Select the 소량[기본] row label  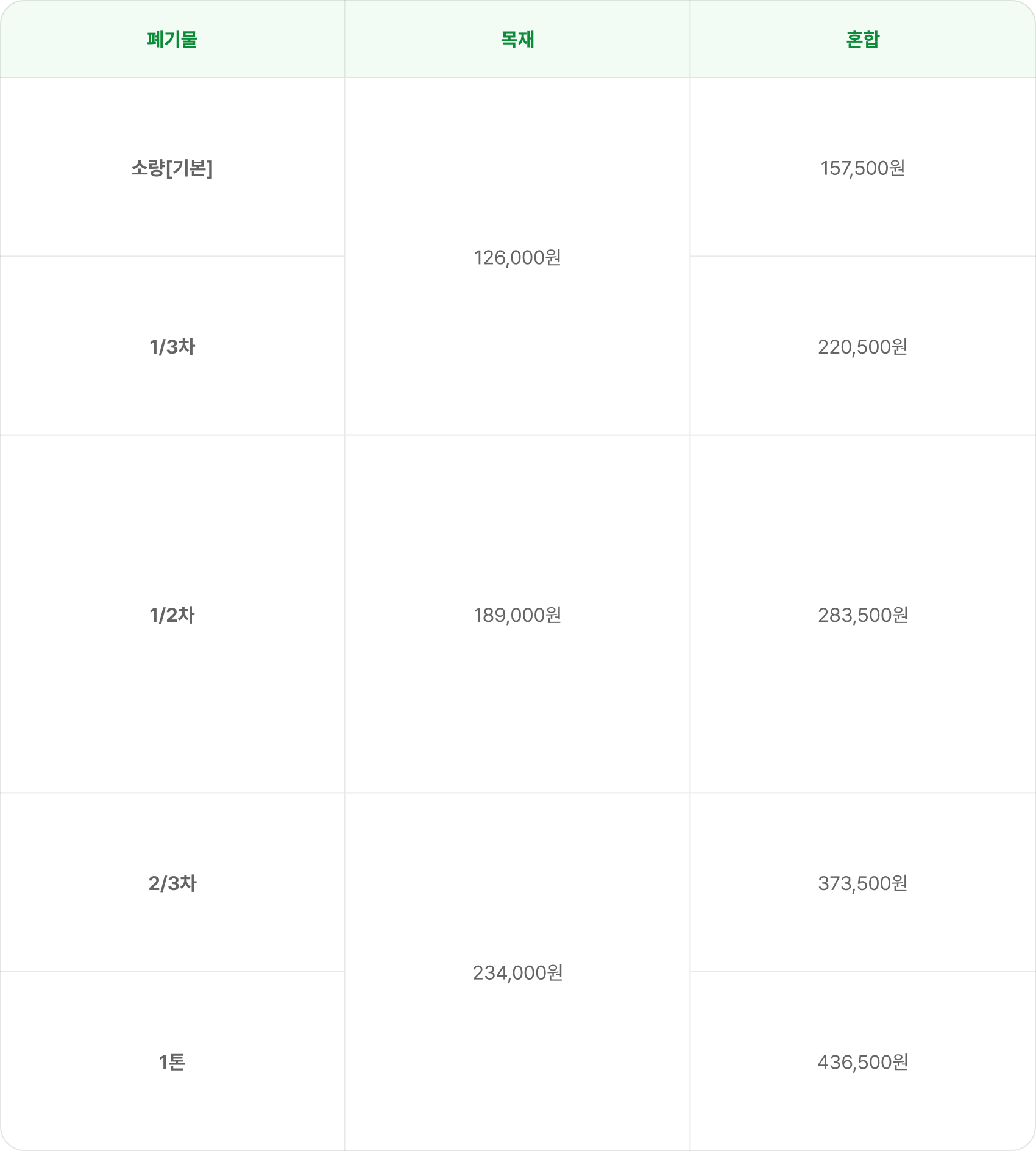point(172,168)
